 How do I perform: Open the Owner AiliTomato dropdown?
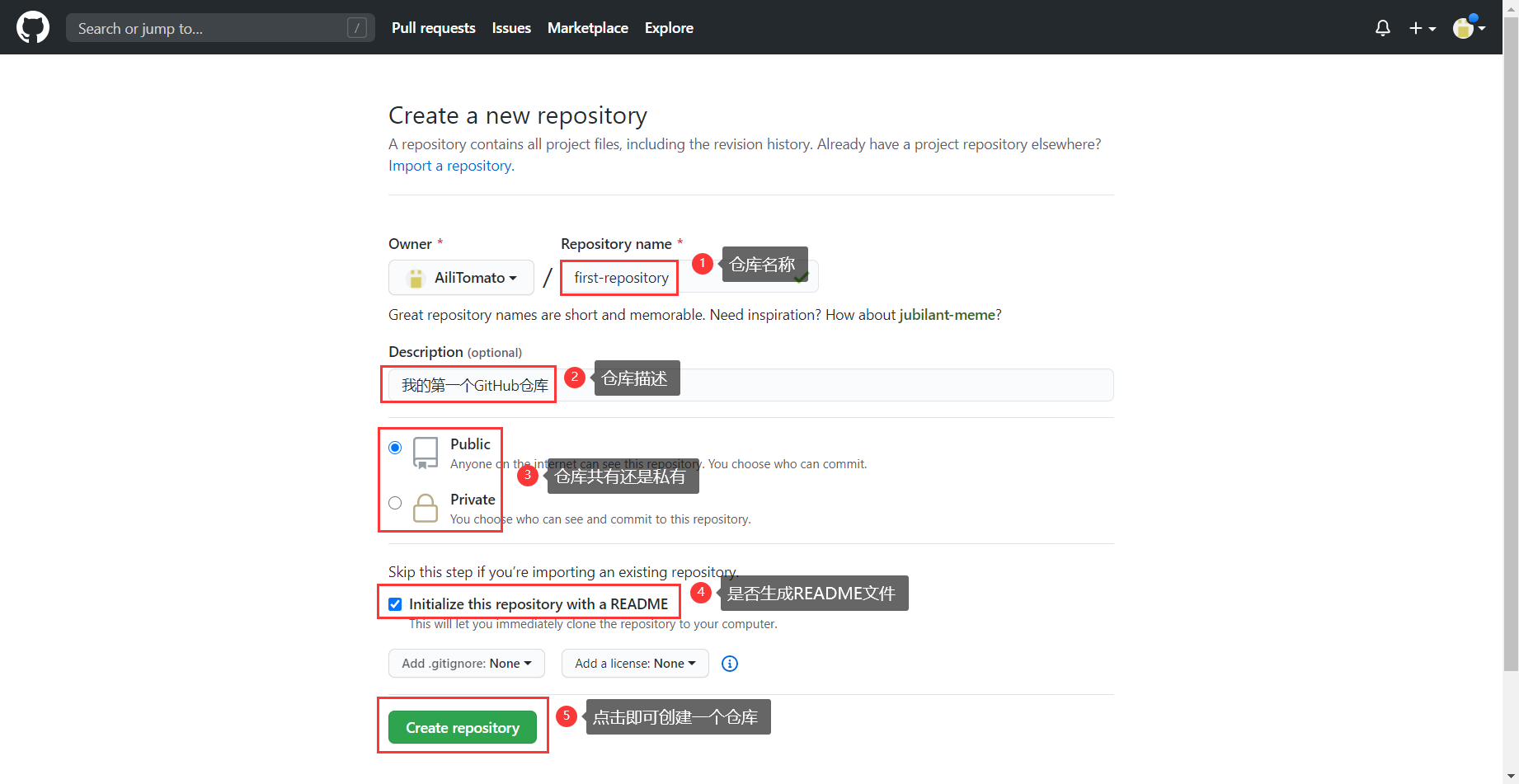(x=461, y=278)
